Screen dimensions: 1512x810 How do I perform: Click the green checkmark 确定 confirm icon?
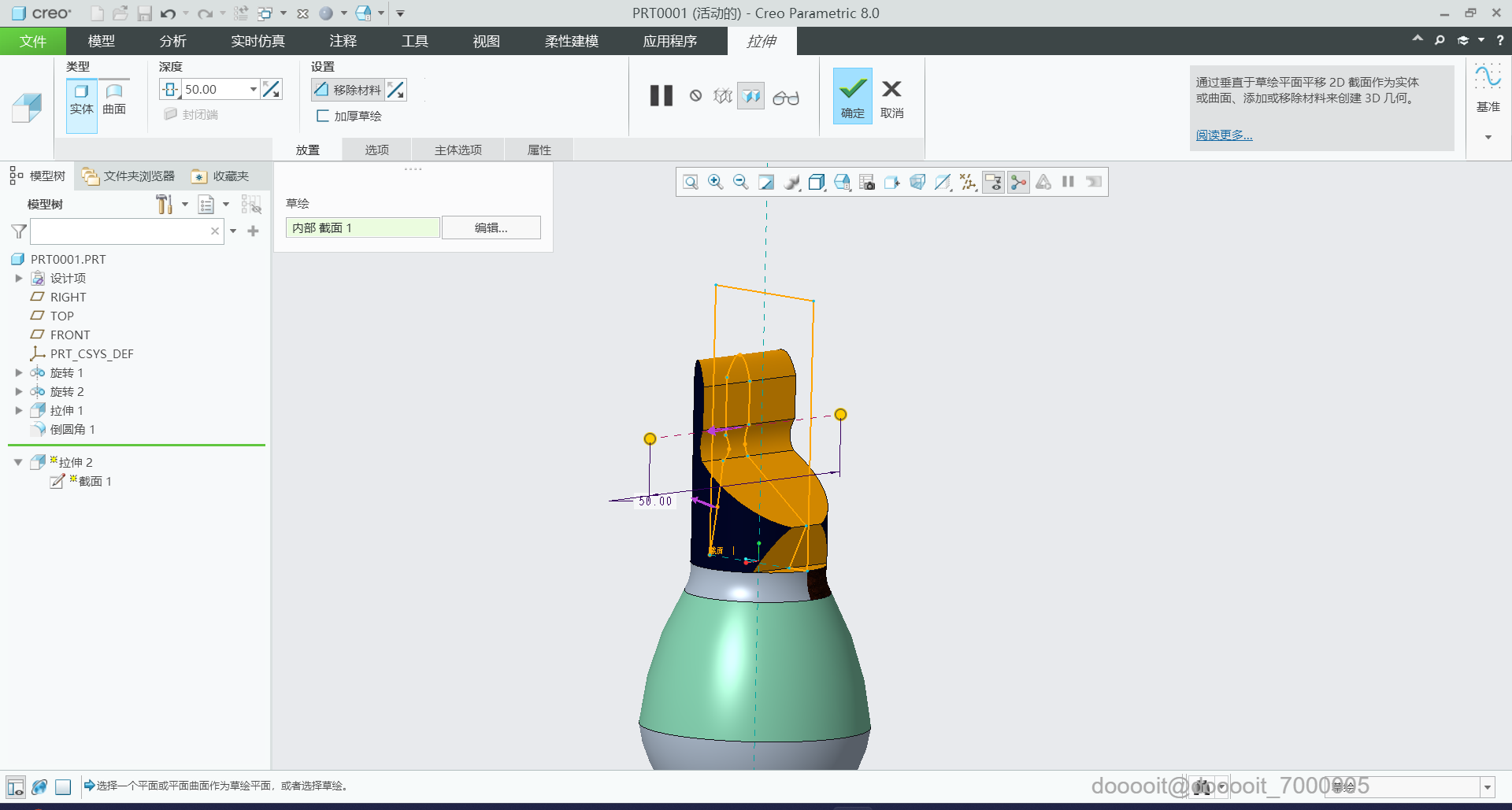point(852,89)
